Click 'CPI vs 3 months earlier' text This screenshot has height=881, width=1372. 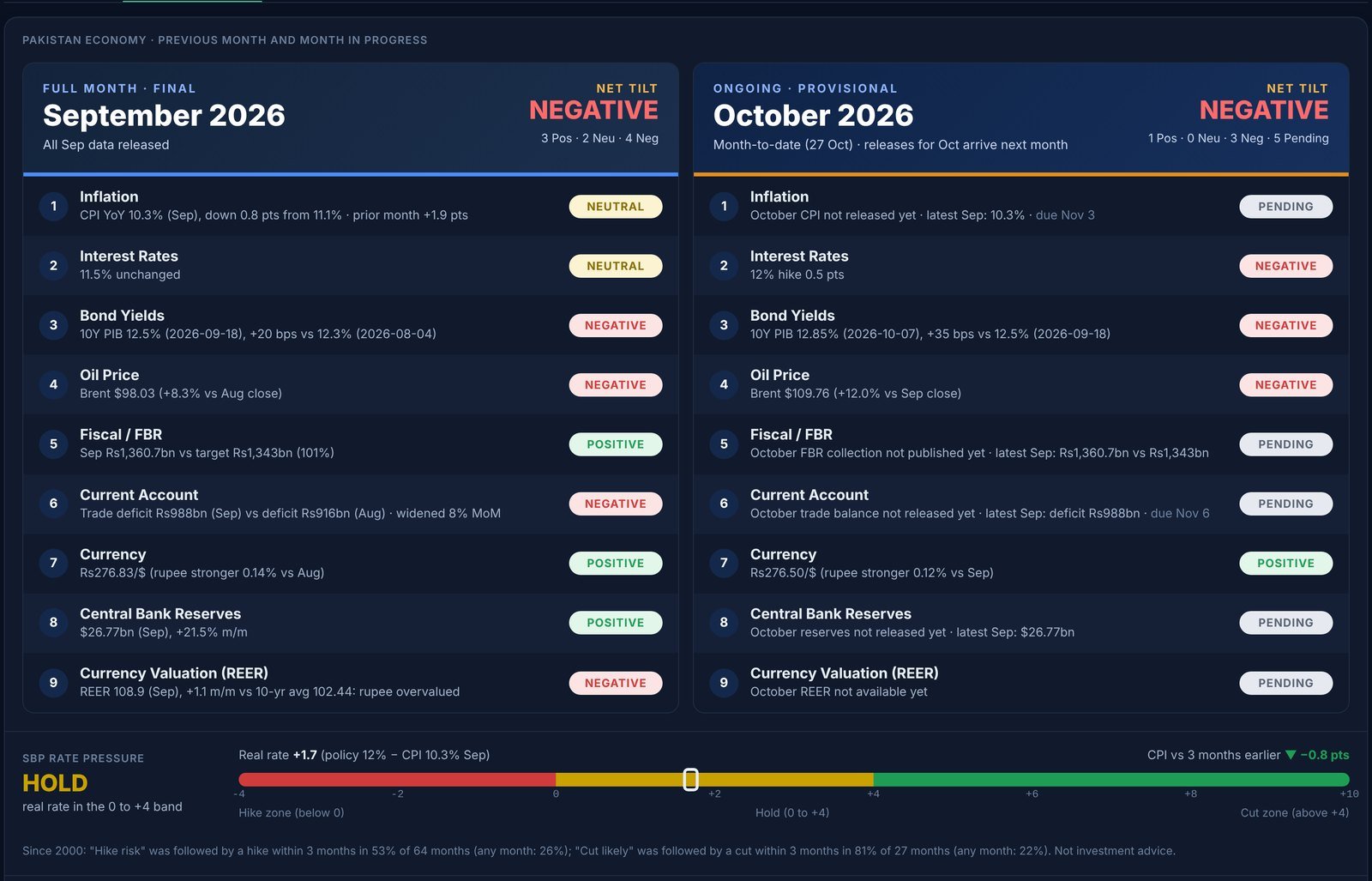(1213, 755)
